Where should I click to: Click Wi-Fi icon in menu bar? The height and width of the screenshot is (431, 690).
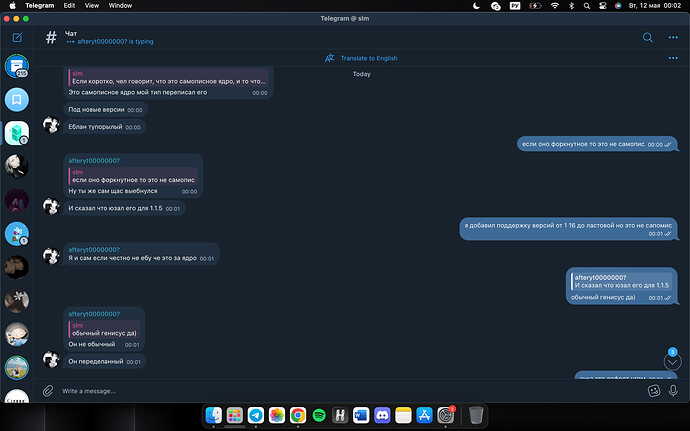(x=555, y=6)
